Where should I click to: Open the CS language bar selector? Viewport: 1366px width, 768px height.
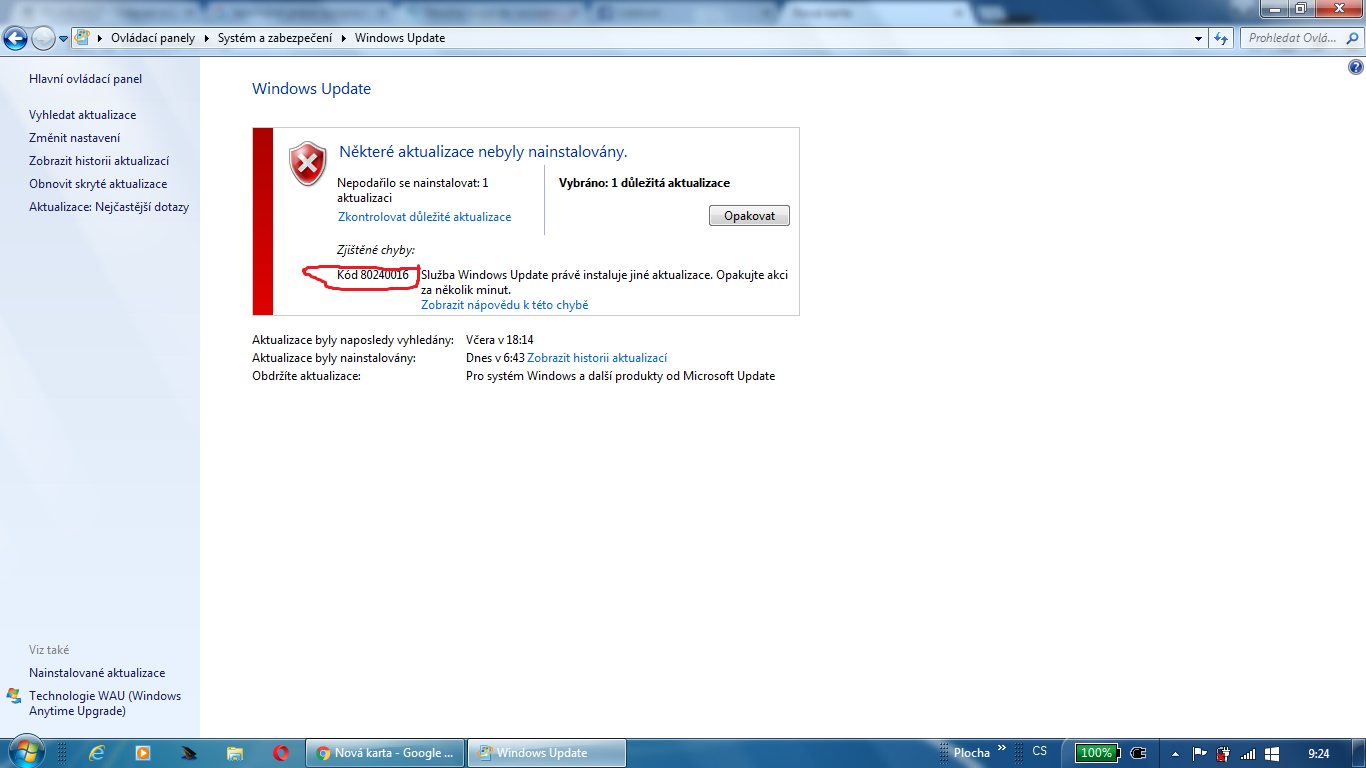1040,751
